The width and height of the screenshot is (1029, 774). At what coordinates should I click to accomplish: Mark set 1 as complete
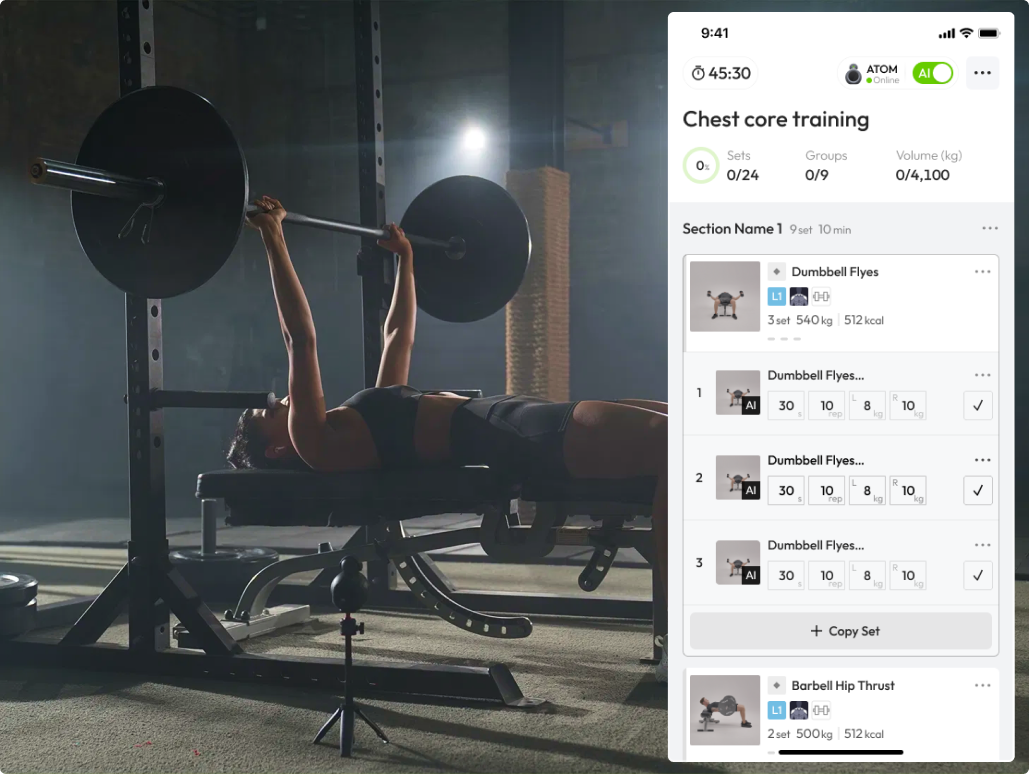978,406
